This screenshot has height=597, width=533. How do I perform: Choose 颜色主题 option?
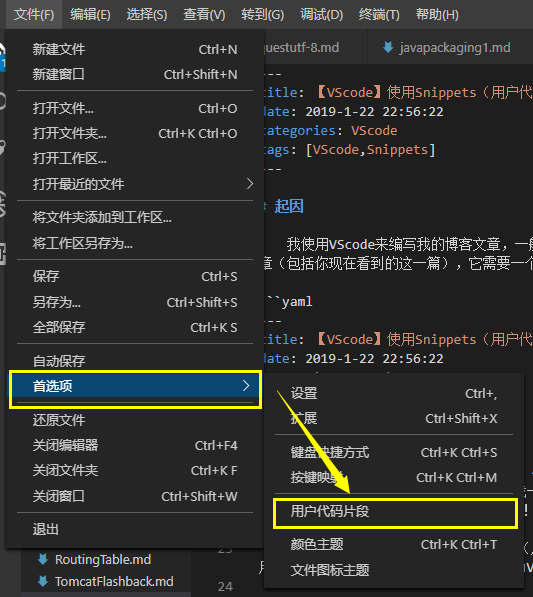(394, 544)
